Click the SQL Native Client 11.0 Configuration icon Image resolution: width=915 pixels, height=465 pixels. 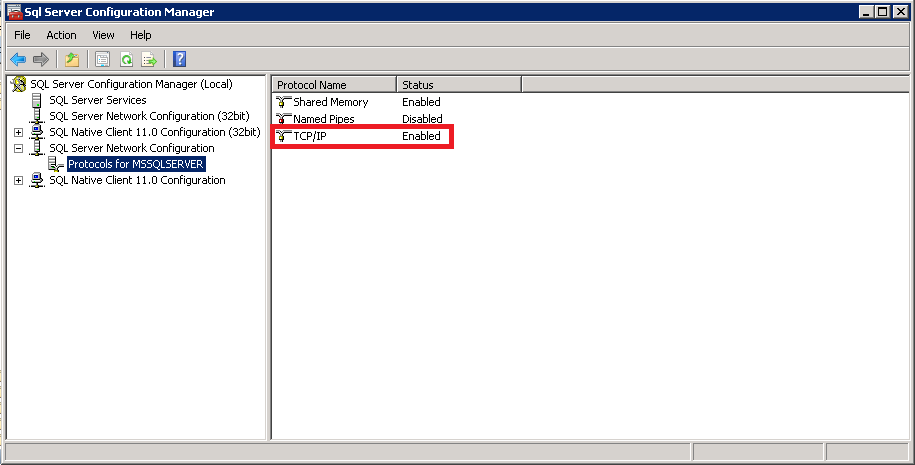[x=37, y=180]
